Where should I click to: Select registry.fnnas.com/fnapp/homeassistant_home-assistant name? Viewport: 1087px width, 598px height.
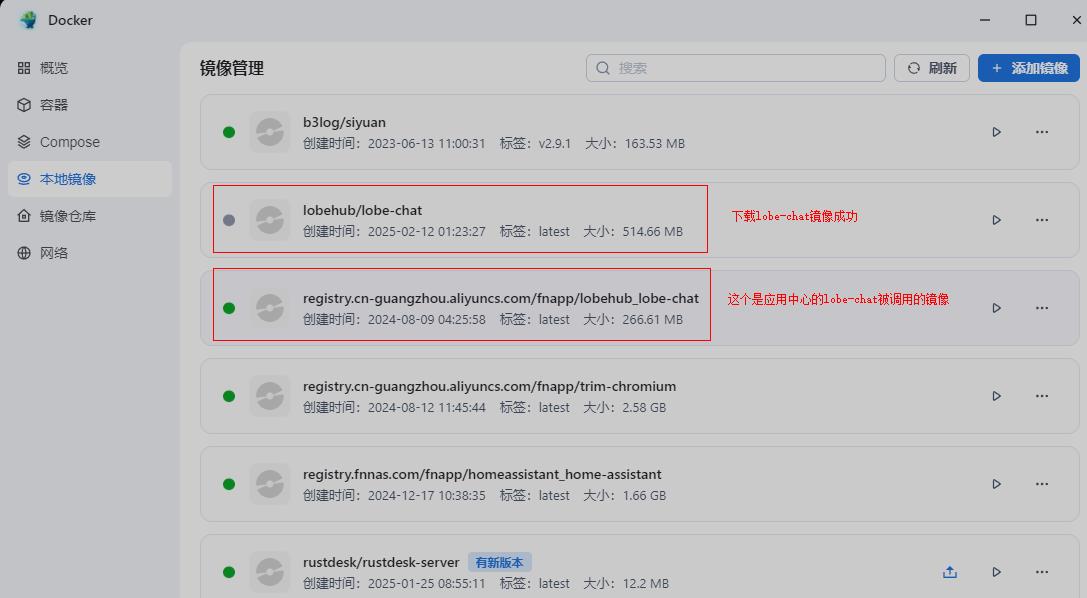pyautogui.click(x=482, y=474)
